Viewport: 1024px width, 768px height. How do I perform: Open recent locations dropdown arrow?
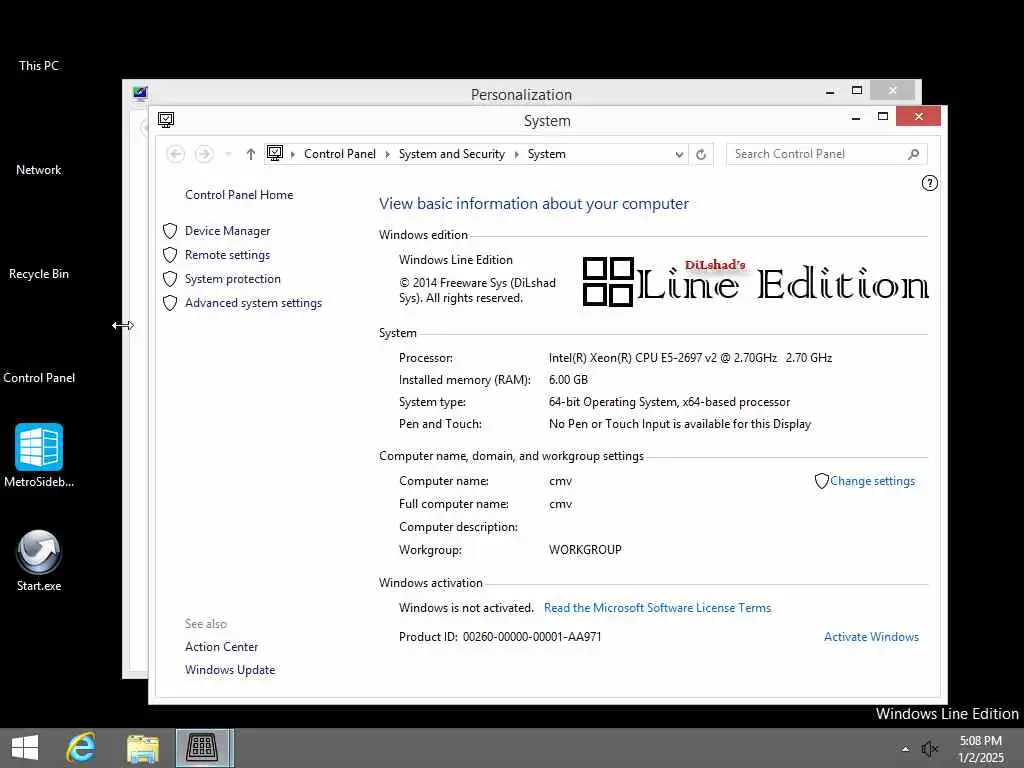point(228,154)
